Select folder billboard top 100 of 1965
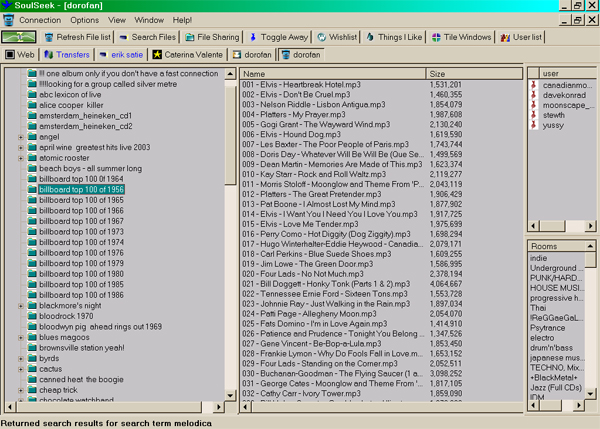 coord(82,200)
